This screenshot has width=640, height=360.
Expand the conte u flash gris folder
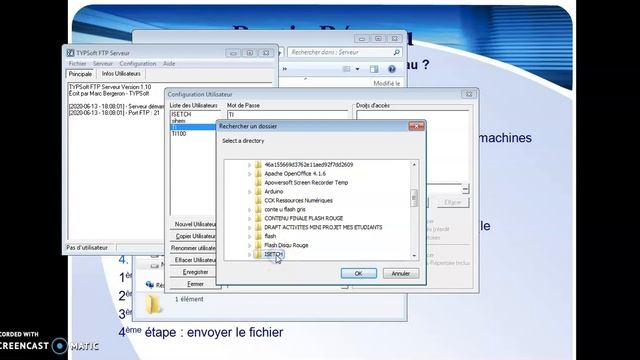click(249, 210)
